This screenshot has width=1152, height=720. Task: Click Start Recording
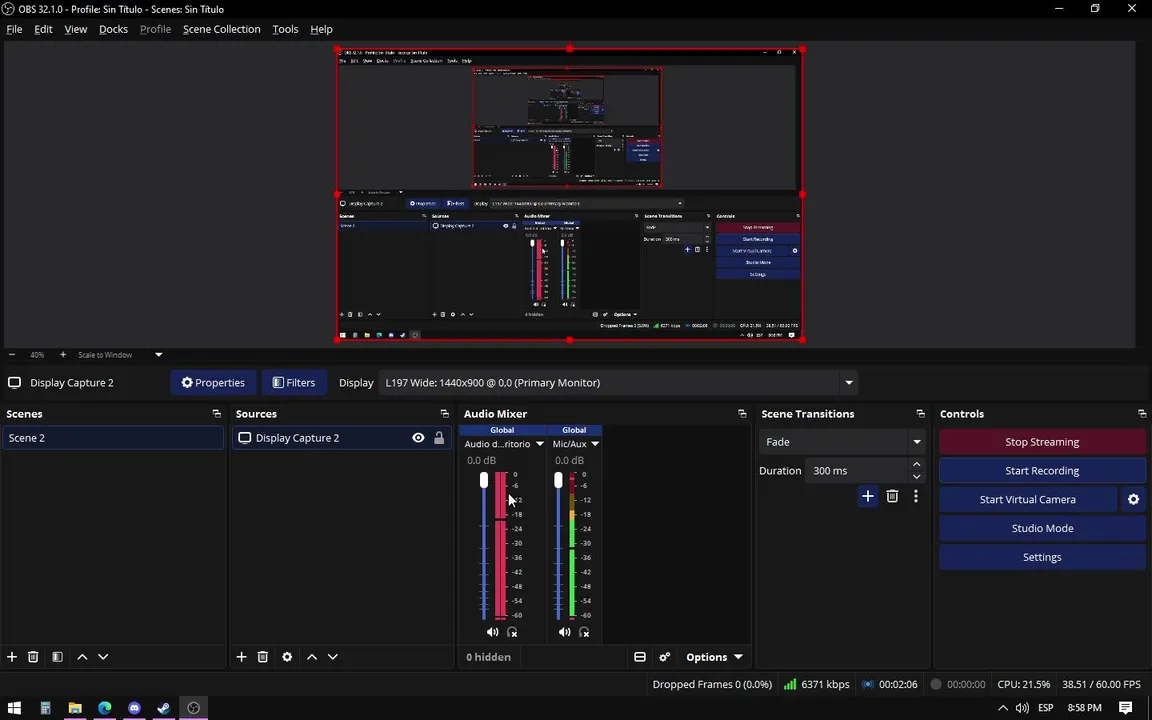tap(1042, 471)
